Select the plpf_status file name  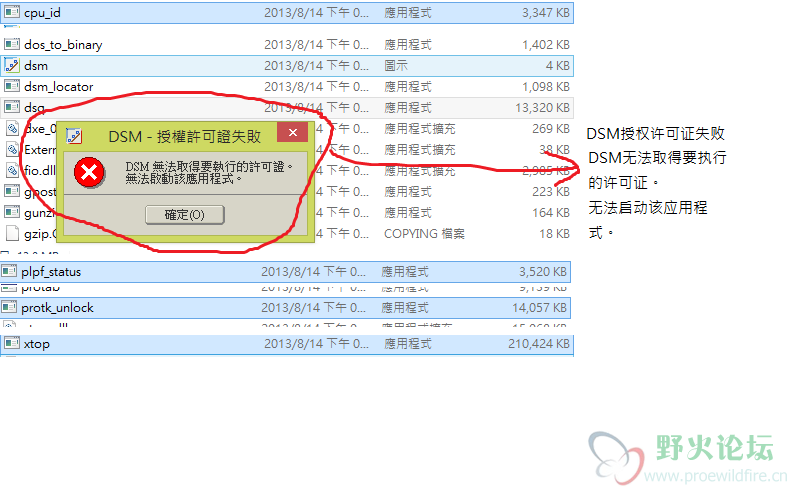tap(51, 272)
